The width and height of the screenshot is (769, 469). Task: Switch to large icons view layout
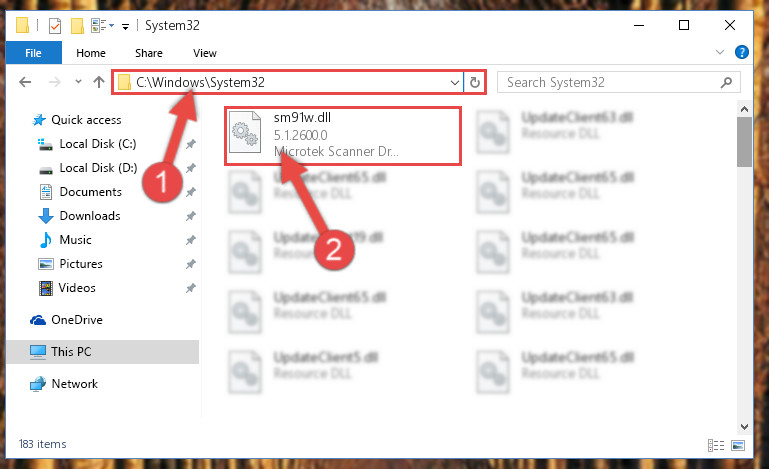pyautogui.click(x=738, y=445)
